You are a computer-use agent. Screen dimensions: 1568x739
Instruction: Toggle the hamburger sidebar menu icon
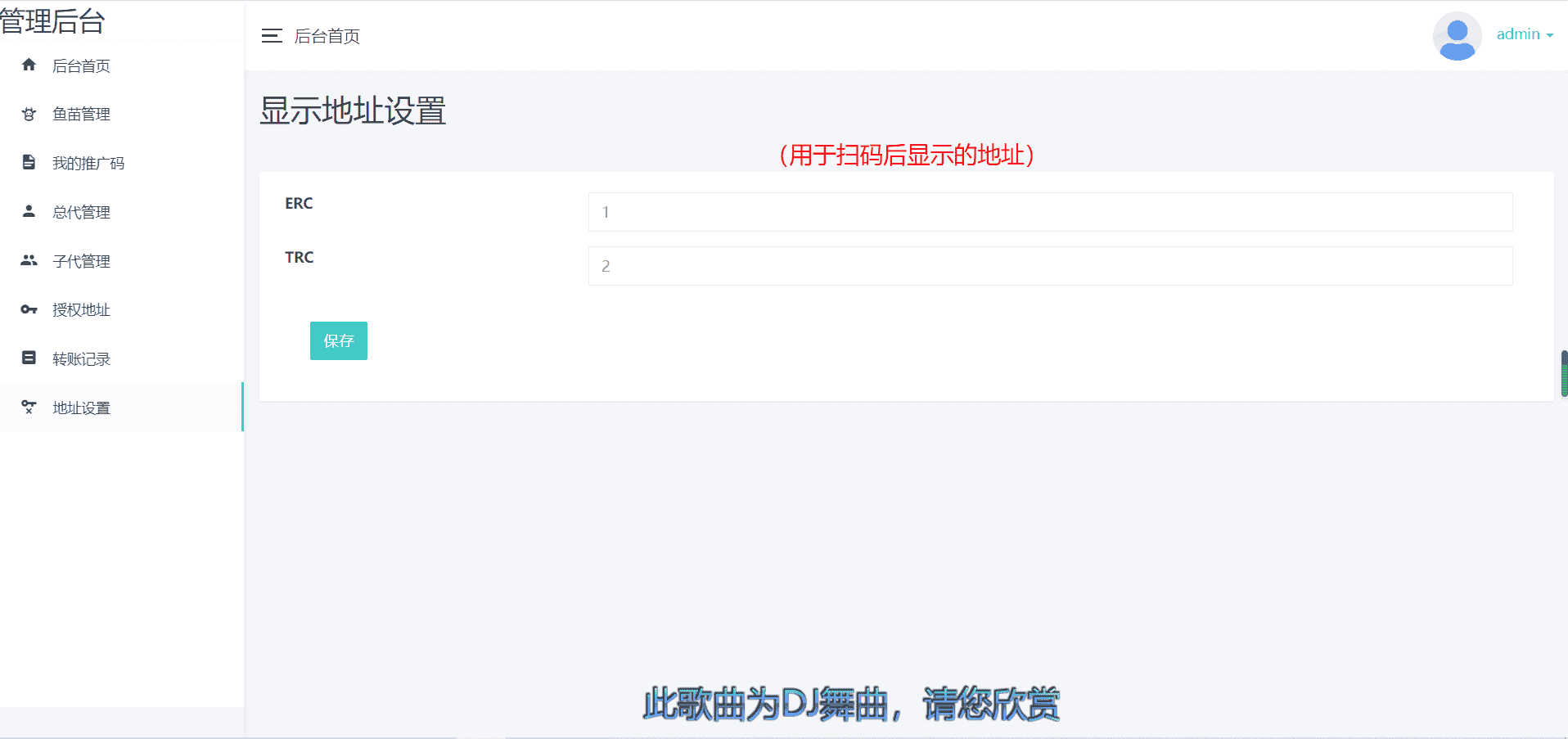point(272,36)
